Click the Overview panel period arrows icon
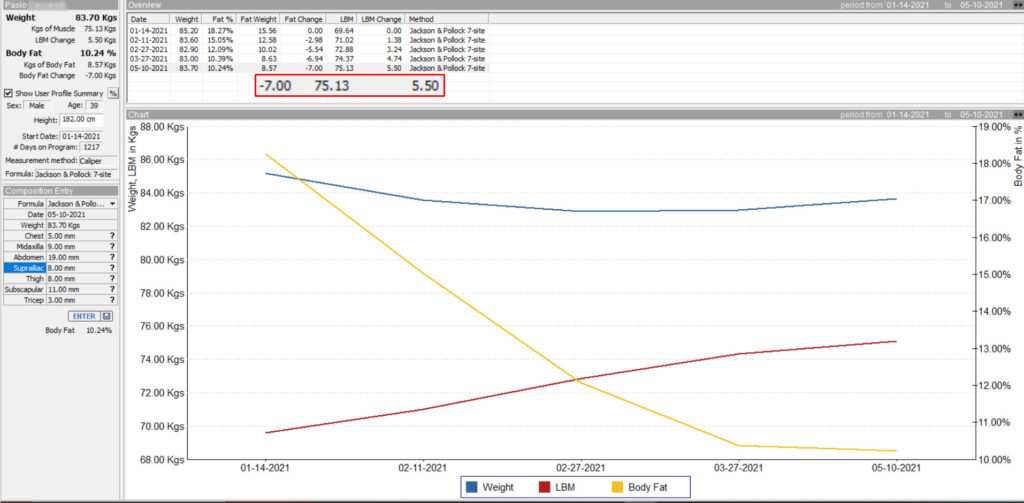1024x503 pixels. coord(1017,6)
